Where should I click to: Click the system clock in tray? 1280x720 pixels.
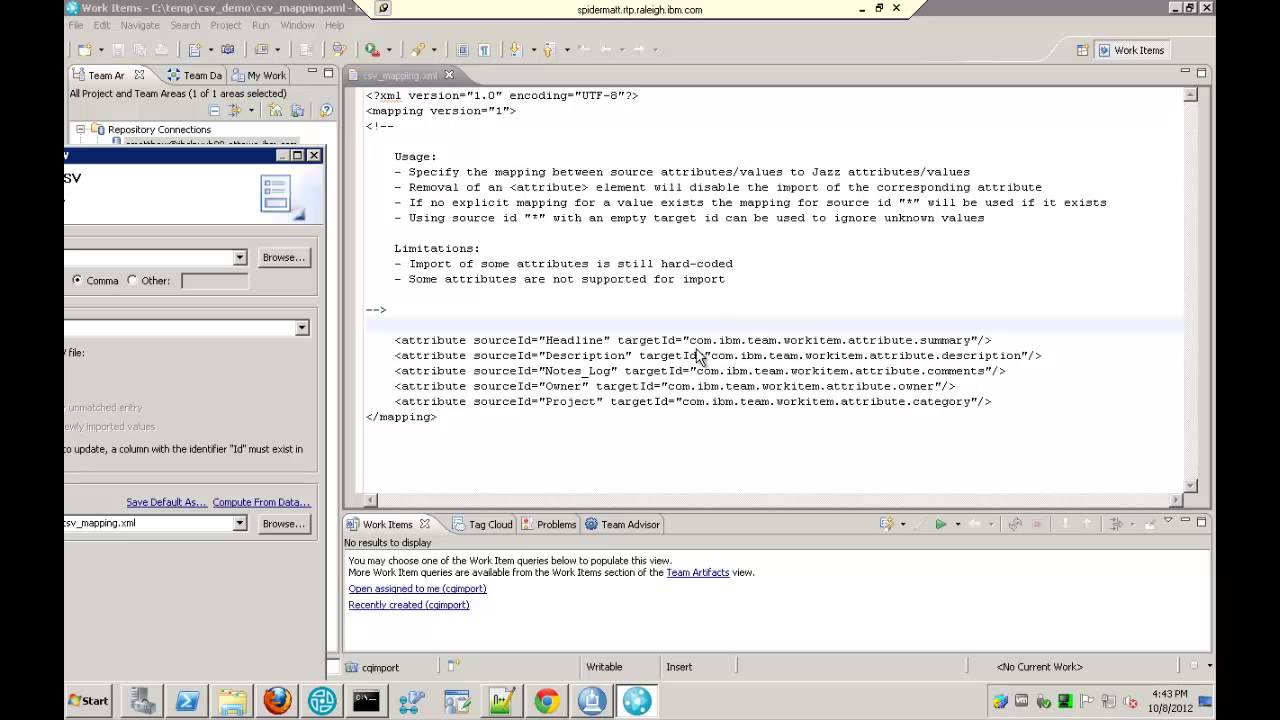[x=1170, y=701]
